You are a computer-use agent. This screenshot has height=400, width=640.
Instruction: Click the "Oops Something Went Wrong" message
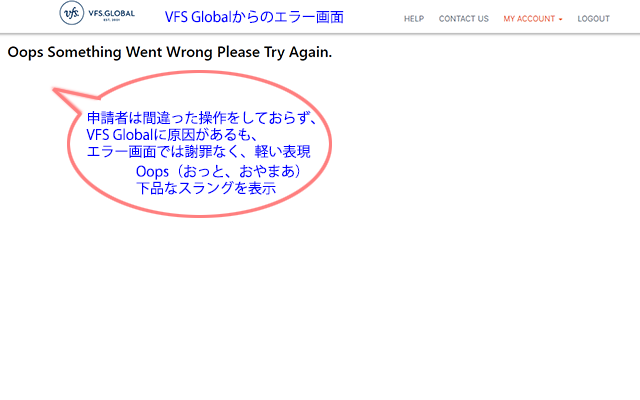click(x=170, y=52)
